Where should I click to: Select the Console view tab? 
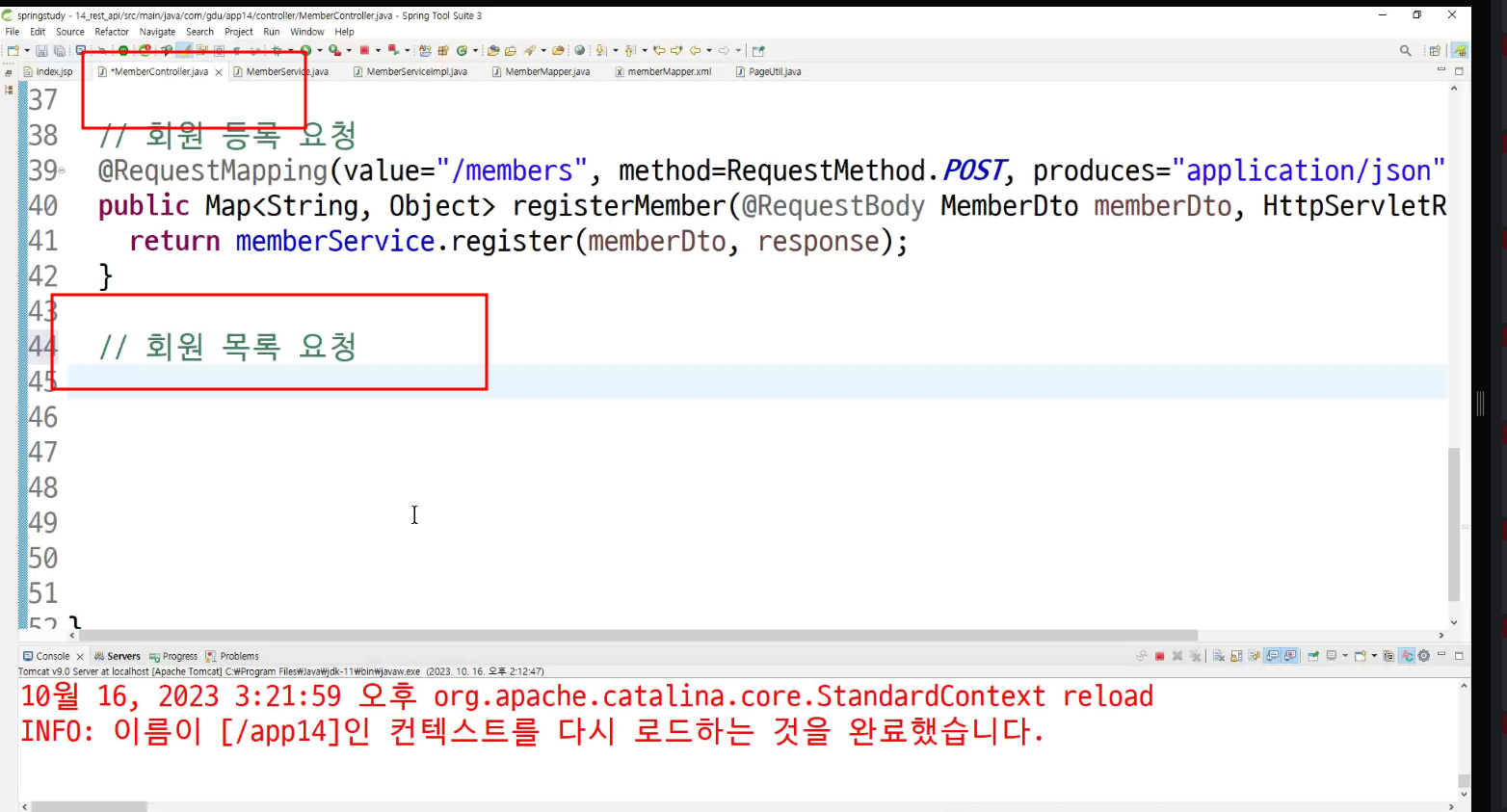[46, 656]
